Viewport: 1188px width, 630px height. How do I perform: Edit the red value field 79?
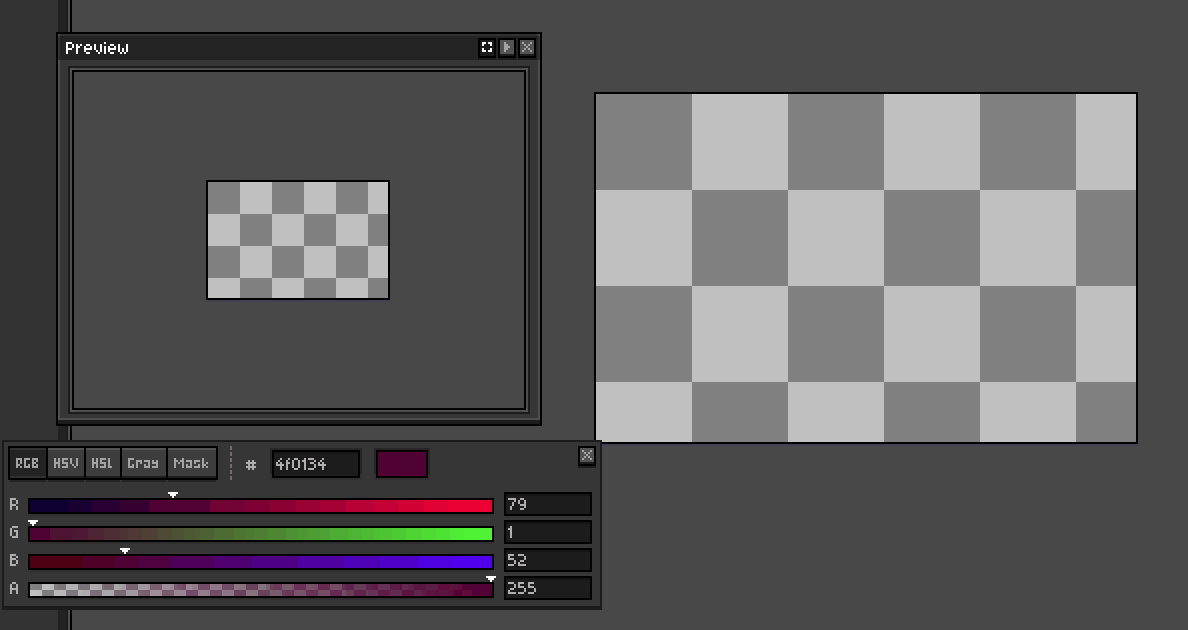point(548,504)
